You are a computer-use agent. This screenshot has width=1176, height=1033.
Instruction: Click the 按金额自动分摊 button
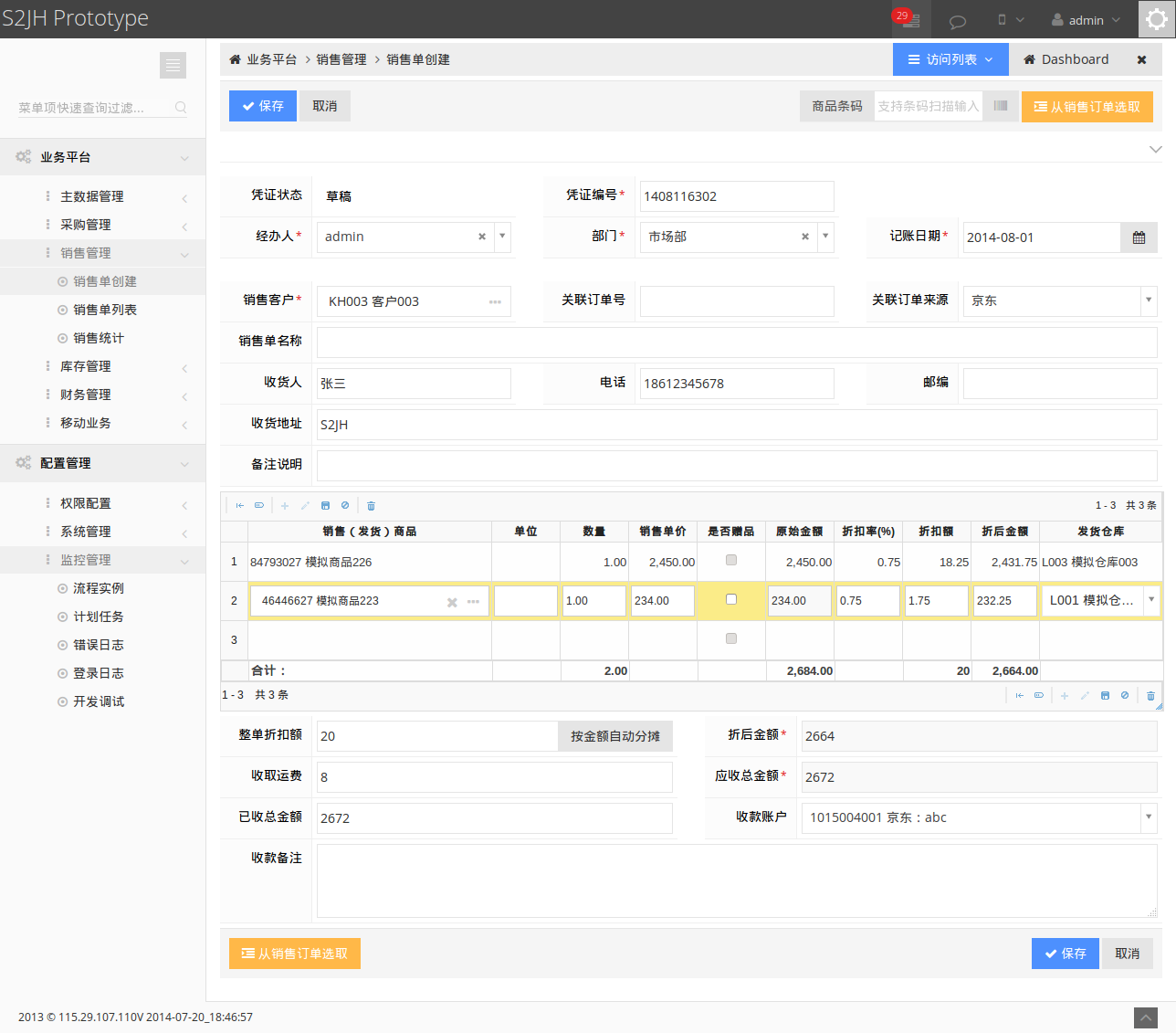[x=615, y=736]
